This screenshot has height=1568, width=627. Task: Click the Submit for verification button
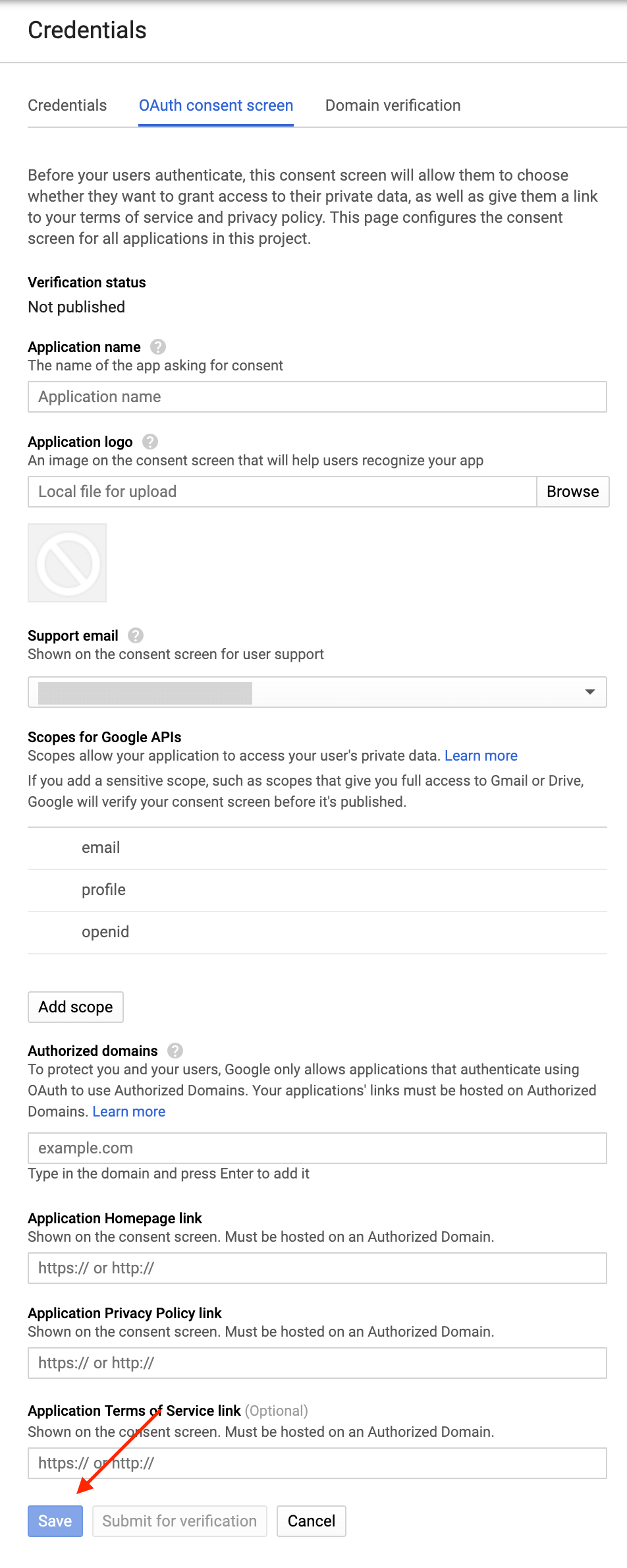[179, 1521]
